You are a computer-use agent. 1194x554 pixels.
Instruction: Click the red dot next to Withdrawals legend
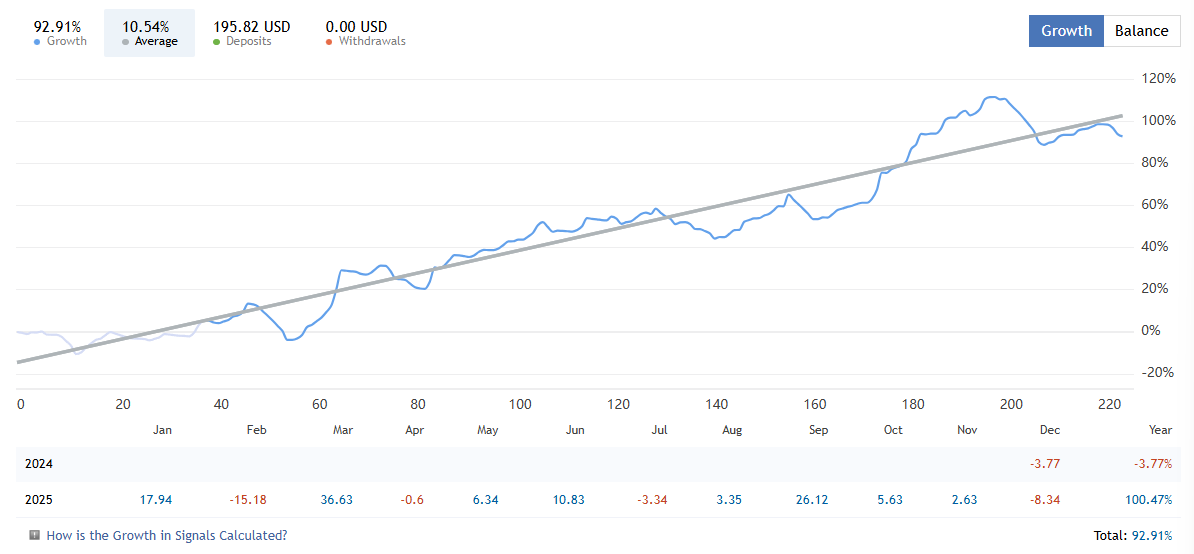[330, 42]
